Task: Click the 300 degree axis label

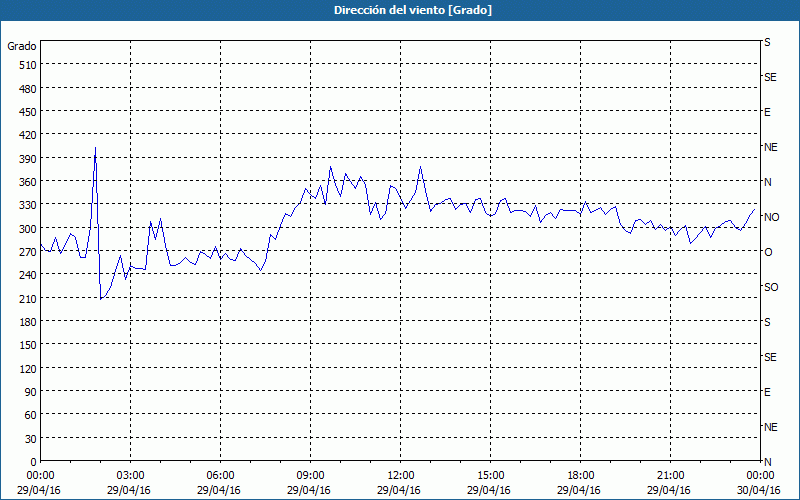Action: (x=29, y=228)
